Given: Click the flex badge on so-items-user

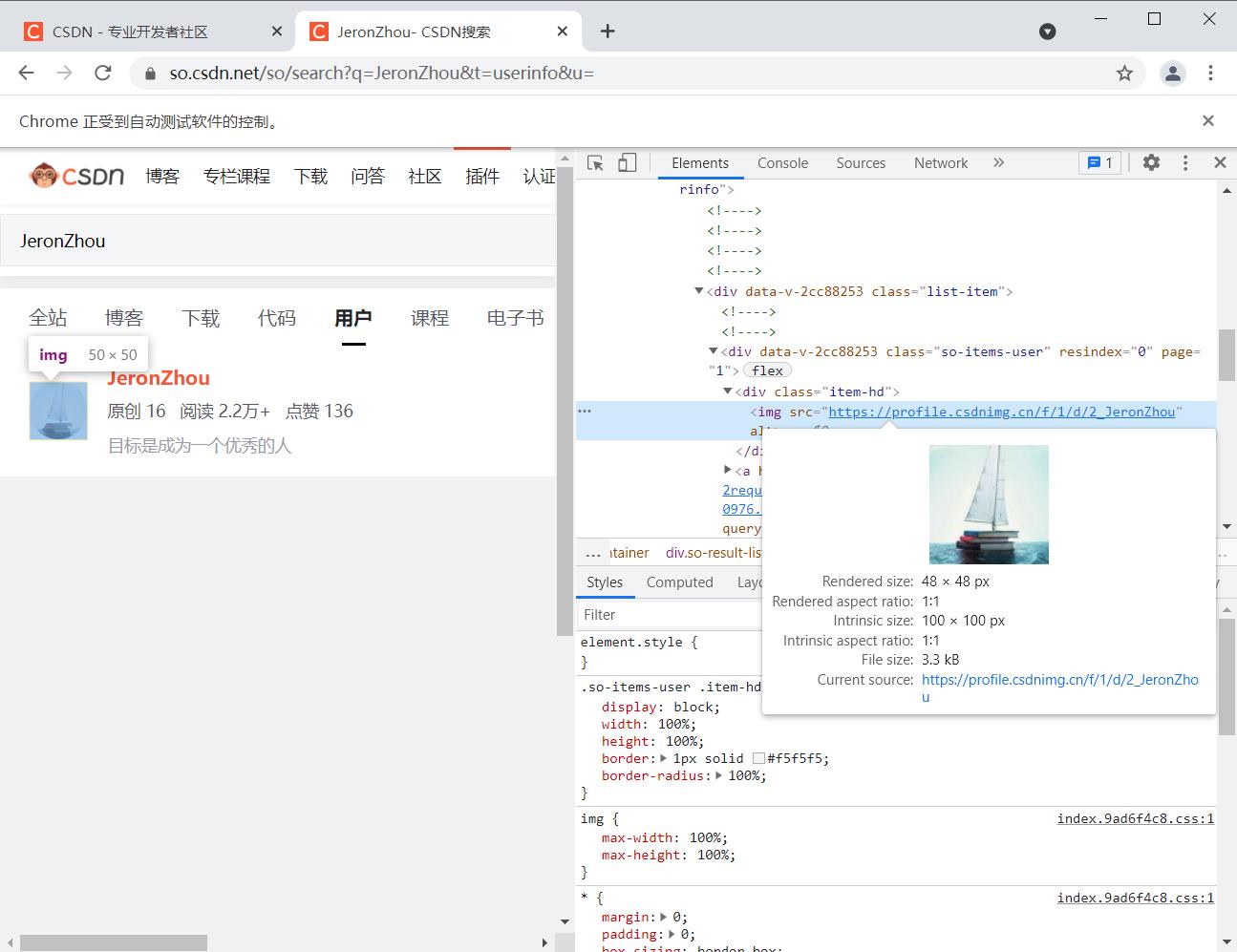Looking at the screenshot, I should click(x=767, y=370).
